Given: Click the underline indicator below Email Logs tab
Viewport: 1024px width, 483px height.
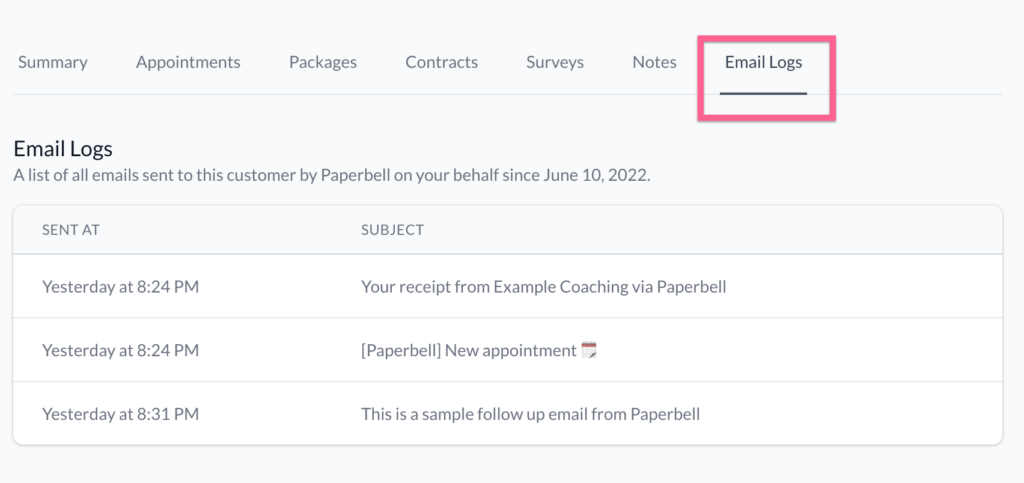Looking at the screenshot, I should coord(763,93).
